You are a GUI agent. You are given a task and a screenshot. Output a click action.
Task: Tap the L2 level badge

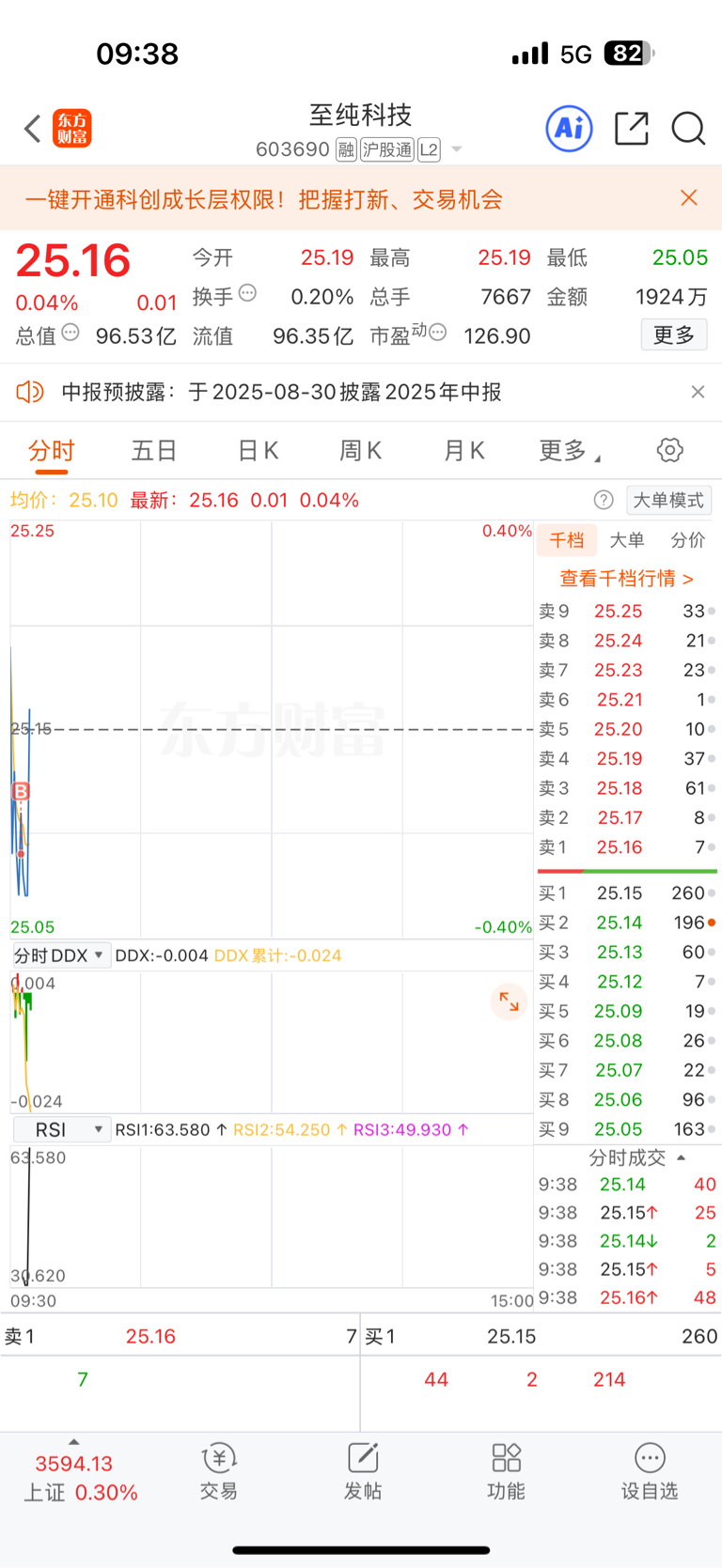tap(429, 149)
